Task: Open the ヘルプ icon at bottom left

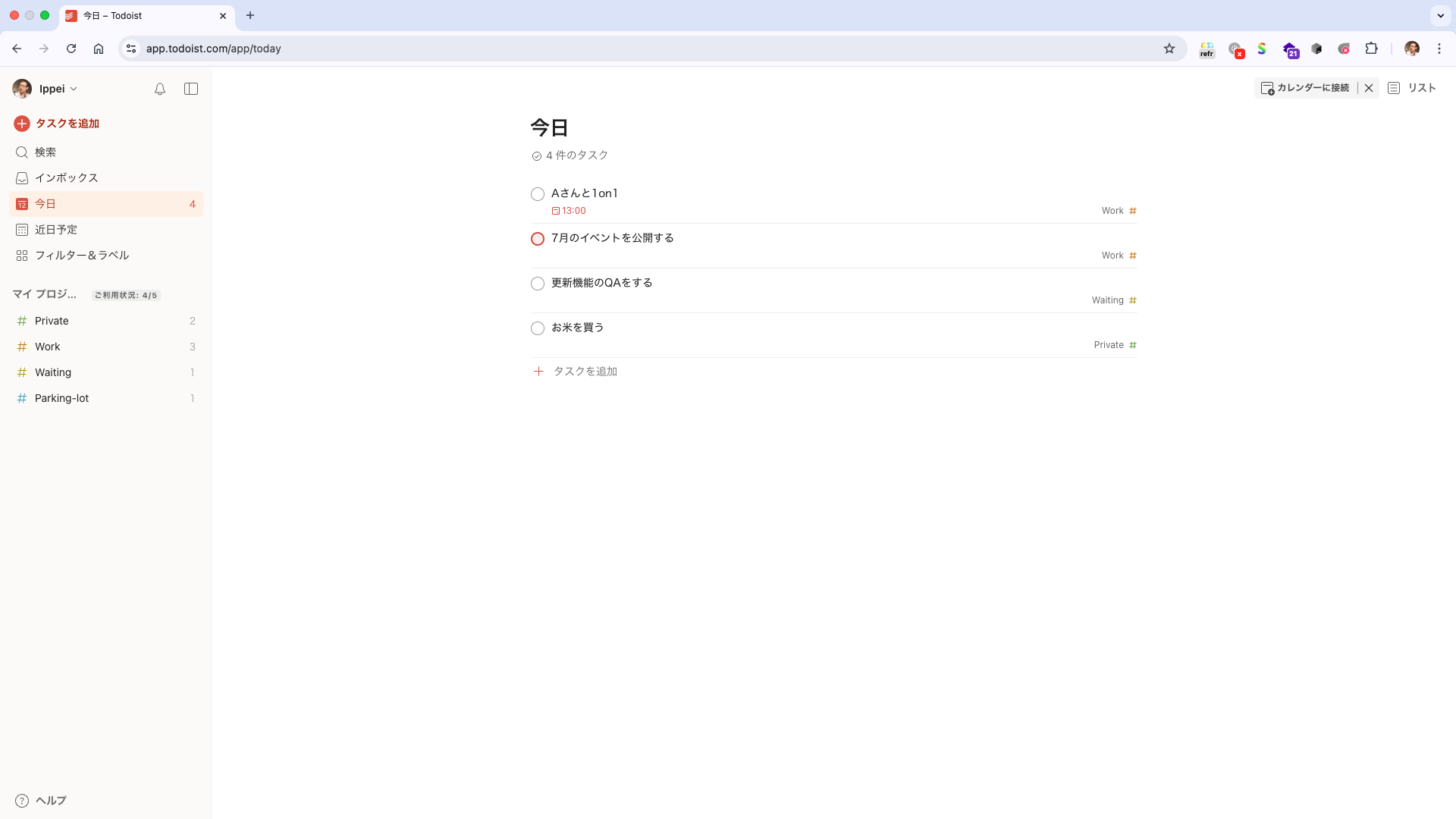Action: click(22, 800)
